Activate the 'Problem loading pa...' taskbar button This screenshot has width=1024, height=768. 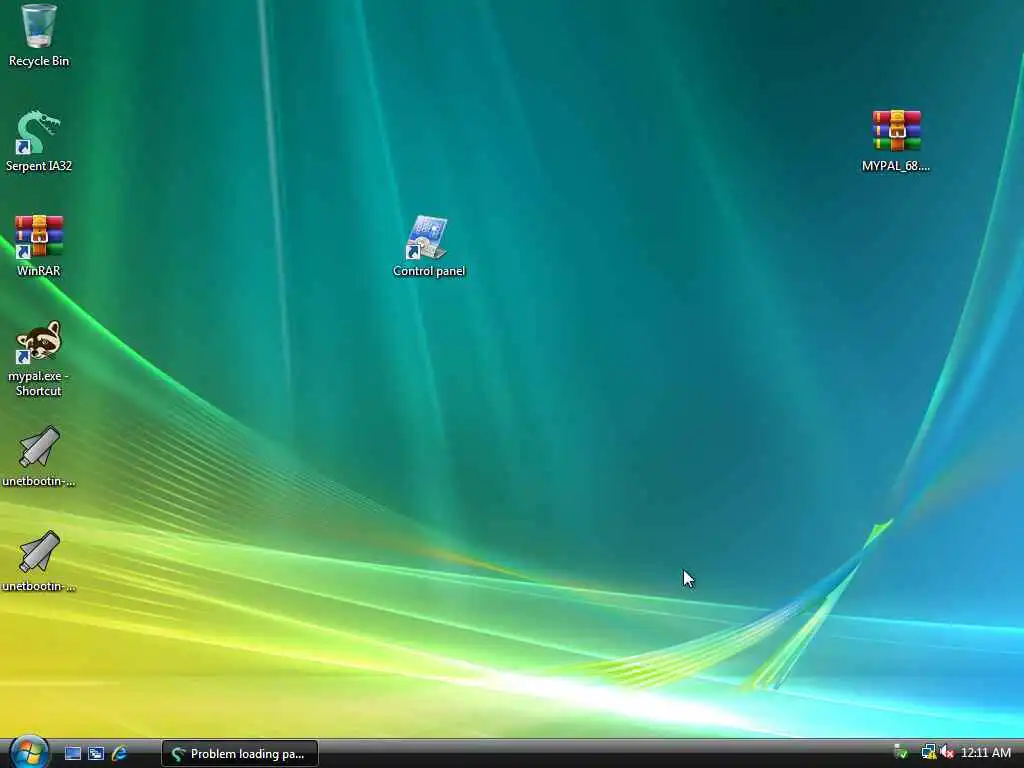point(240,754)
